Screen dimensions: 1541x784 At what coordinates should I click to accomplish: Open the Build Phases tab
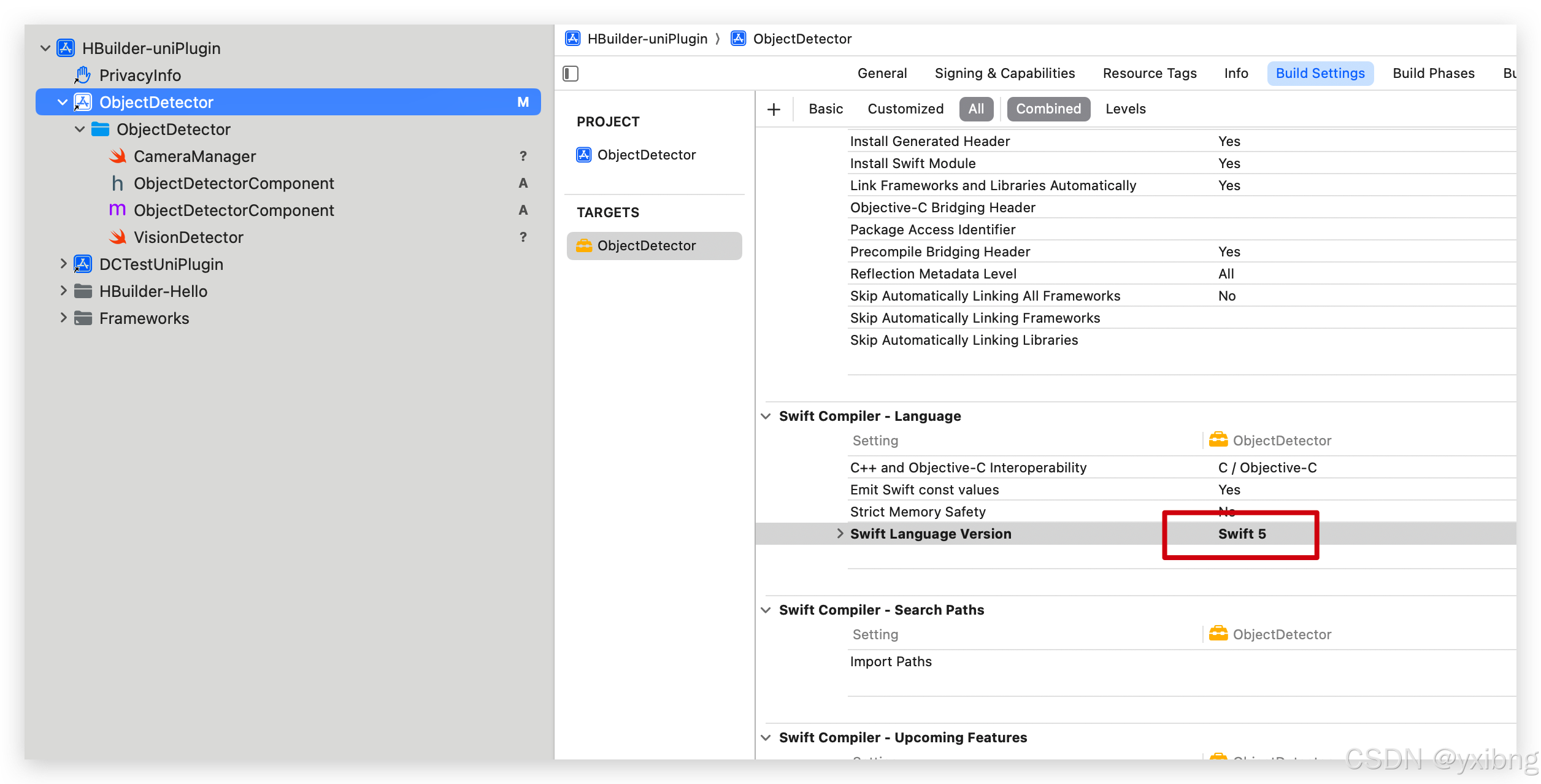click(1433, 74)
